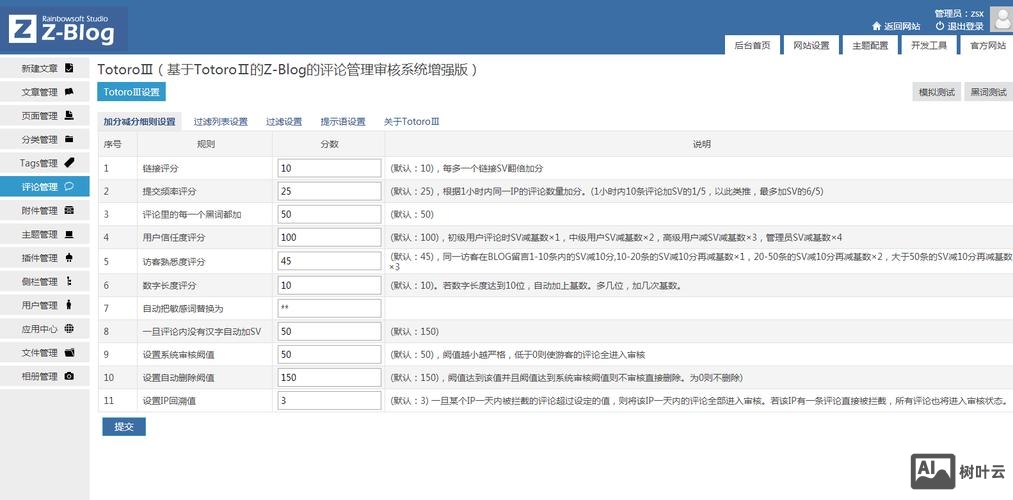The height and width of the screenshot is (500, 1013).
Task: Click the app center globe icon
Action: click(x=69, y=328)
